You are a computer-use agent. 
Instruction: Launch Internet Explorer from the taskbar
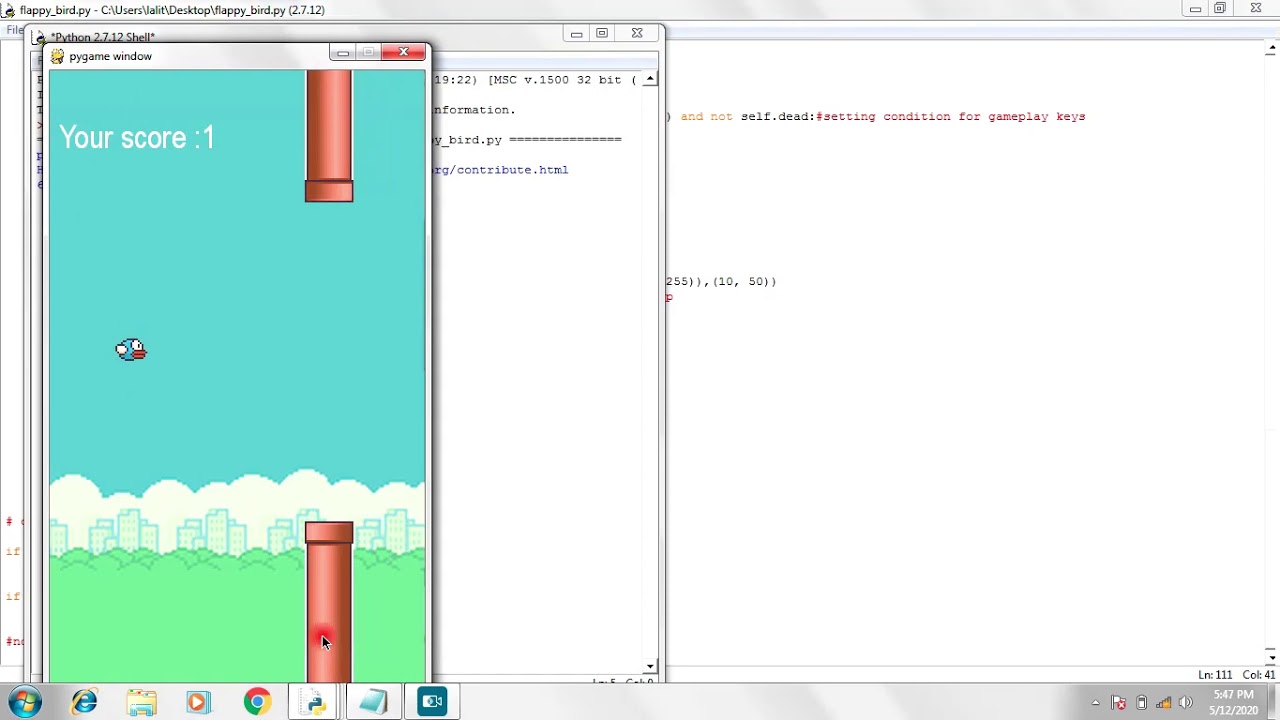[x=85, y=702]
